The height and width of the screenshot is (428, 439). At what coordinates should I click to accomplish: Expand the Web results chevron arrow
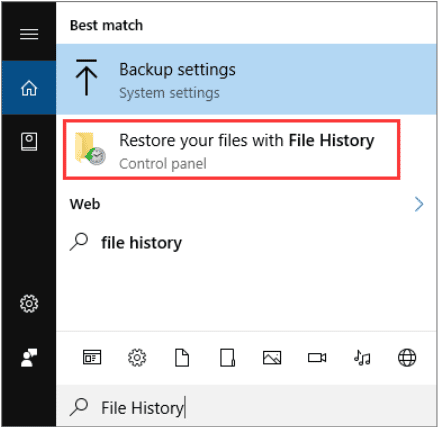coord(419,204)
